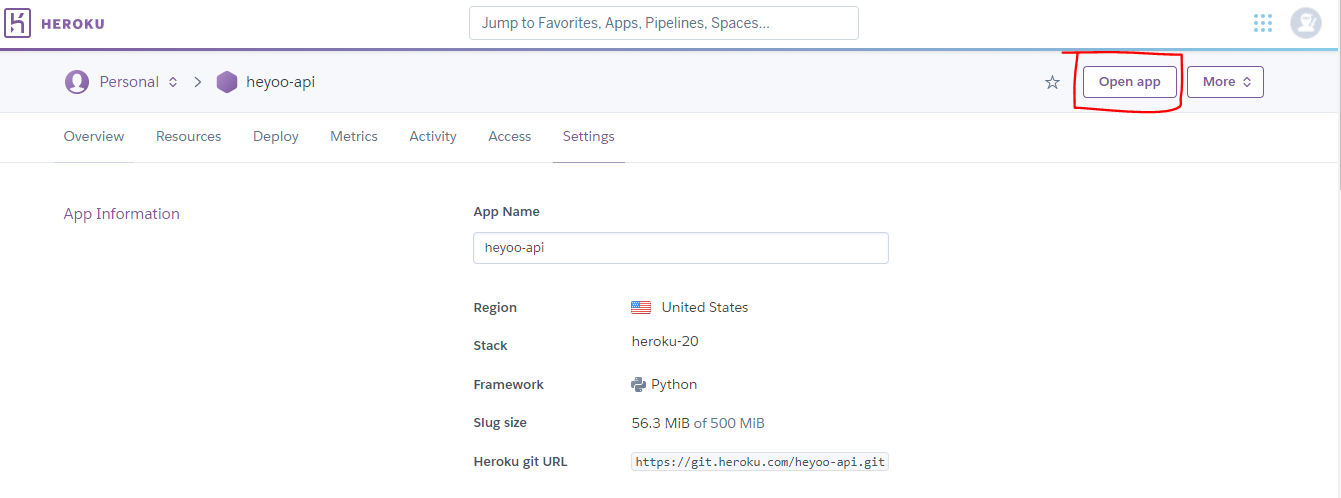
Task: View the Metrics tab
Action: [x=354, y=136]
